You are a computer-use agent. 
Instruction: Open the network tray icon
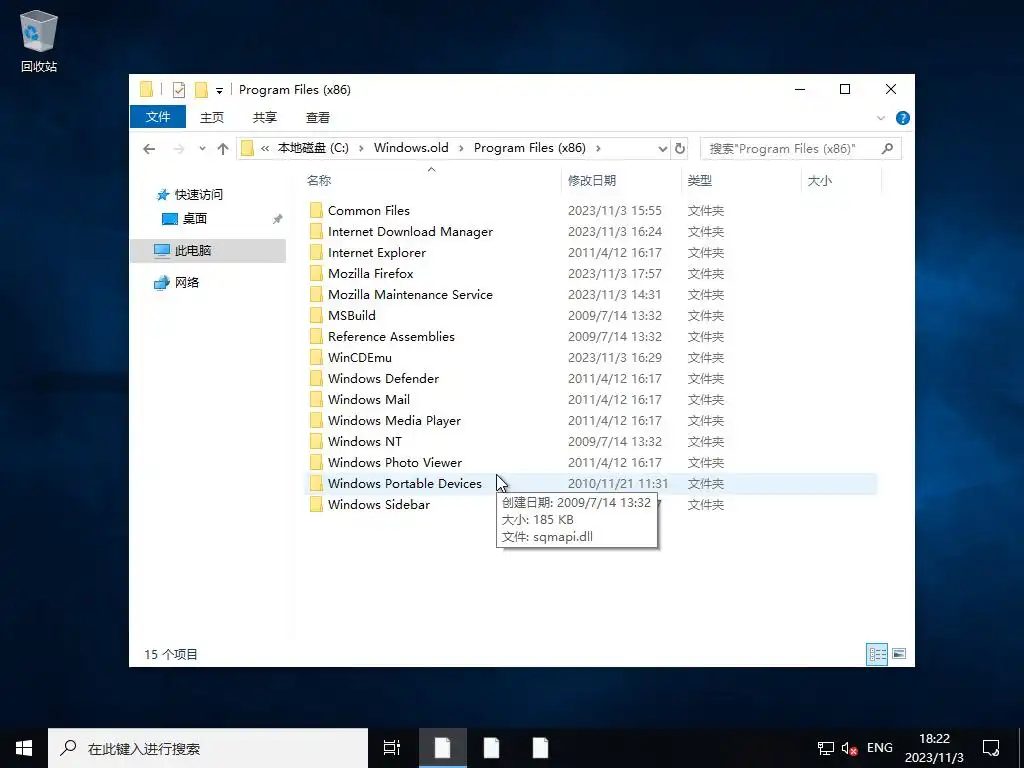826,748
